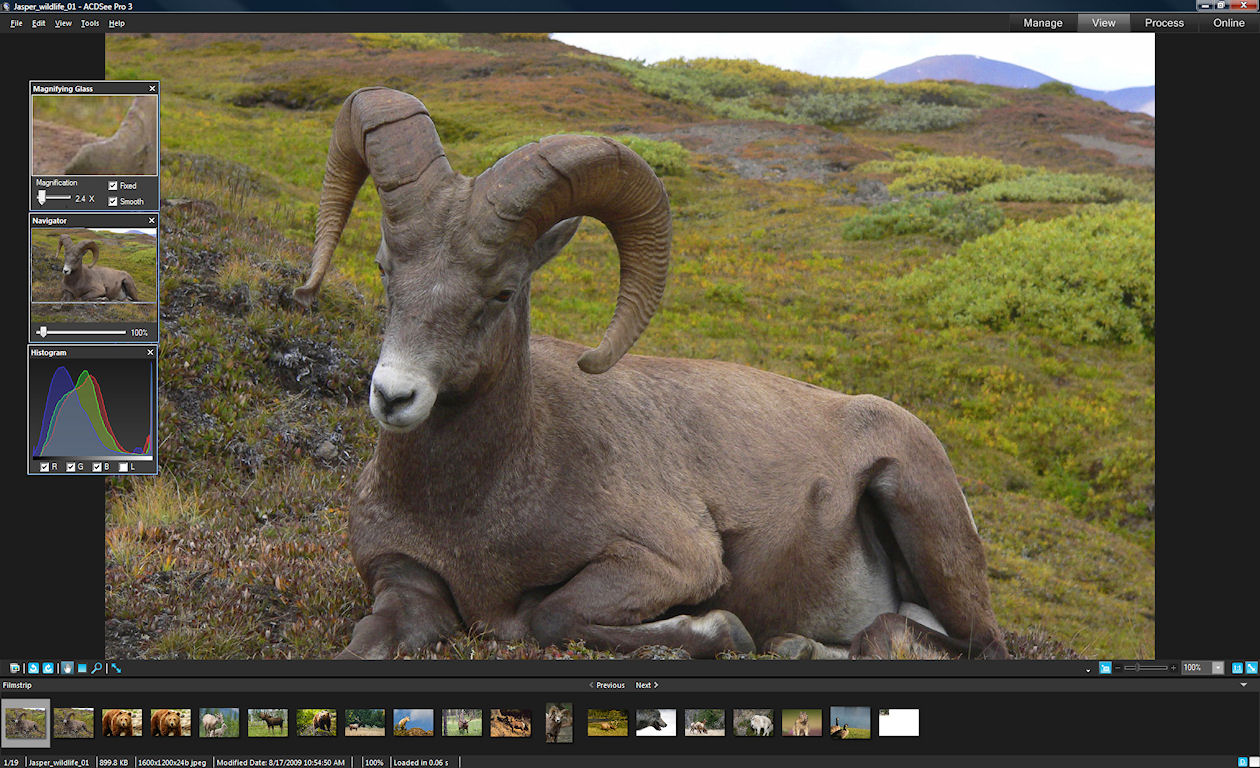Screen dimensions: 1260x768
Task: Enable the L luminance histogram checkbox
Action: coord(124,467)
